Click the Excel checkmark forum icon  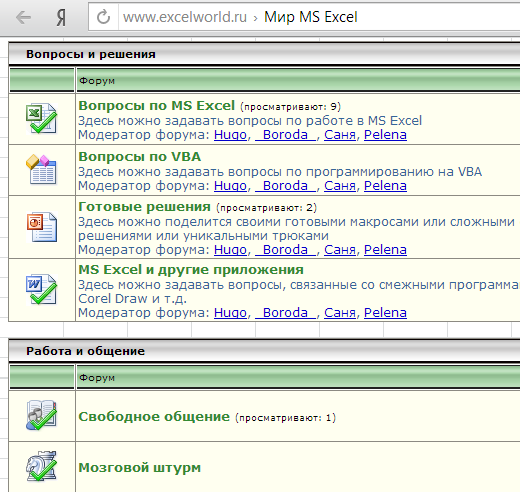42,118
